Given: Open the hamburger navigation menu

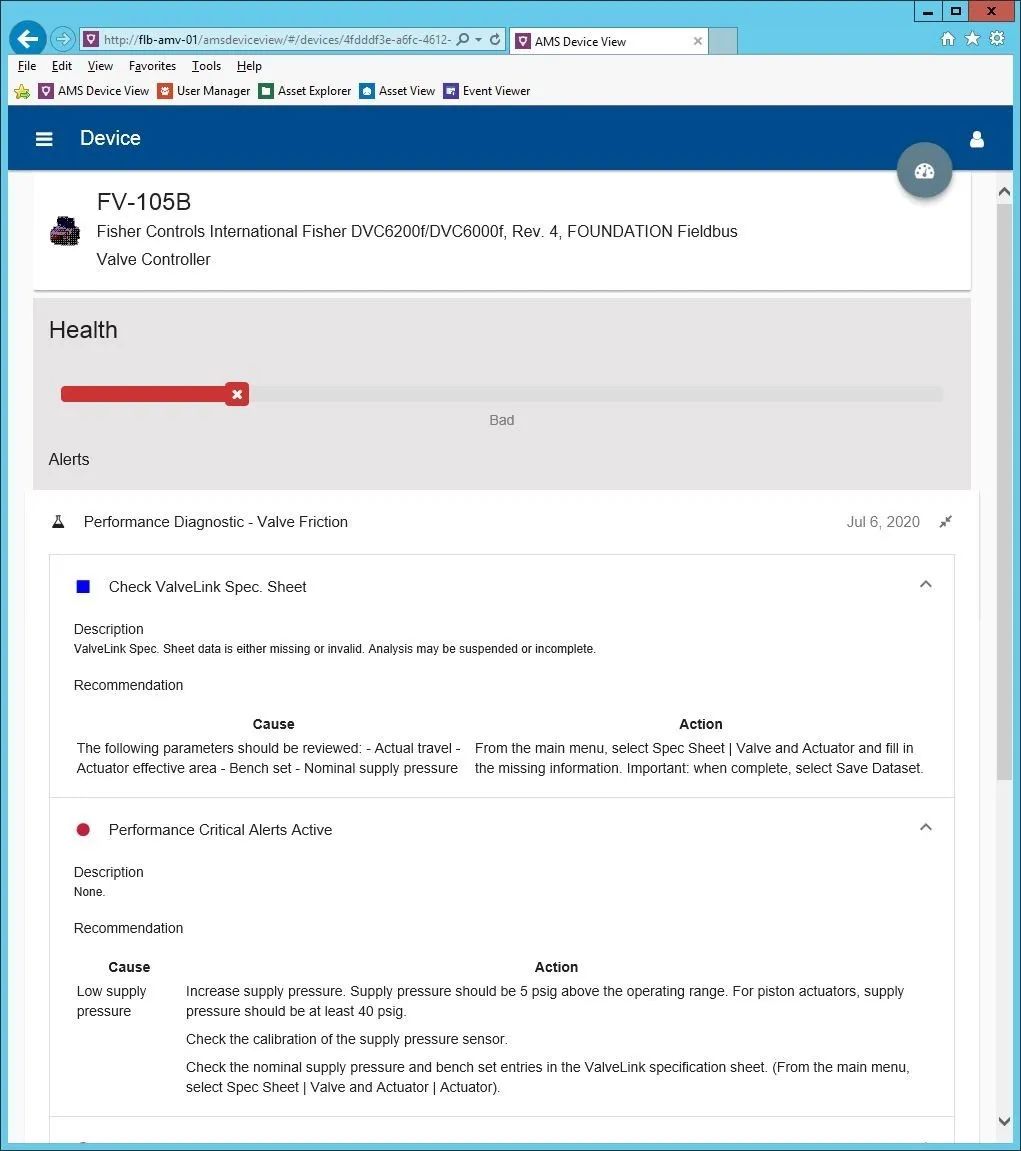Looking at the screenshot, I should (44, 139).
